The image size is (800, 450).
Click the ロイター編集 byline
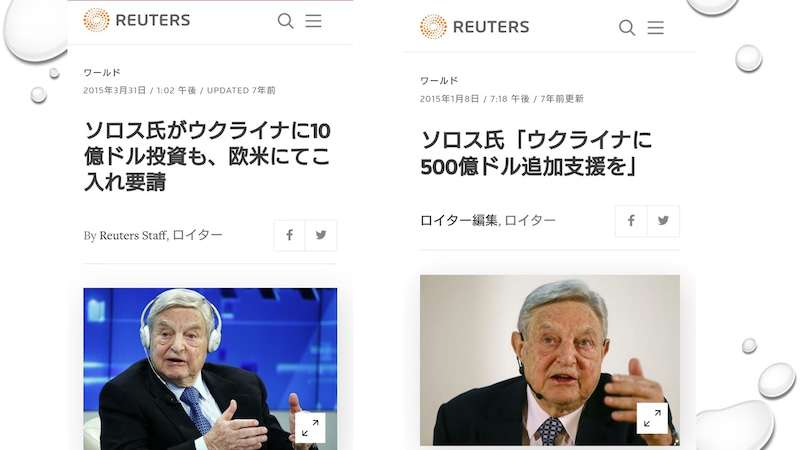(488, 220)
